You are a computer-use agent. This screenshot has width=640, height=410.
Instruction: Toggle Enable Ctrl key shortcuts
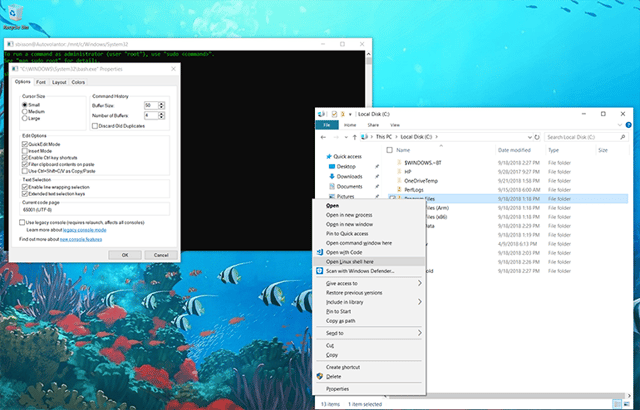25,157
